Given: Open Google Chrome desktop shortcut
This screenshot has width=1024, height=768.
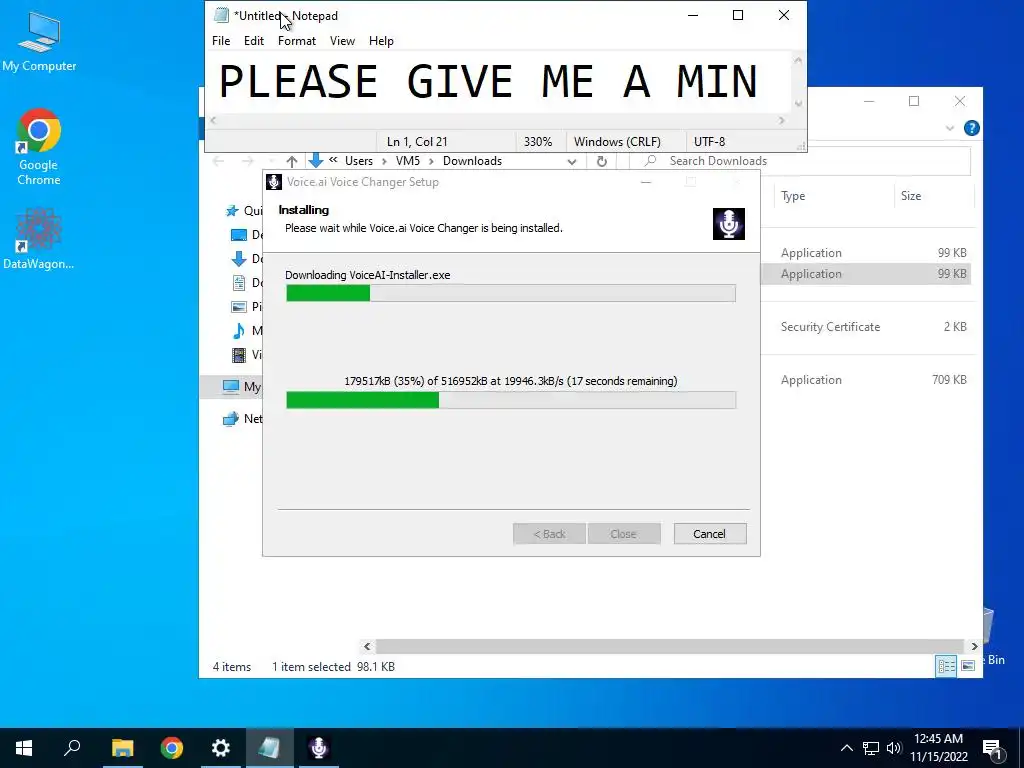Looking at the screenshot, I should [39, 147].
